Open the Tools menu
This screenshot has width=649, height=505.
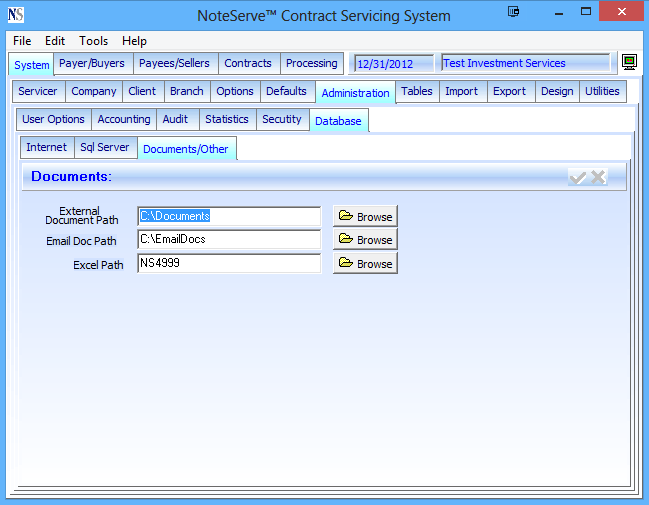coord(94,41)
